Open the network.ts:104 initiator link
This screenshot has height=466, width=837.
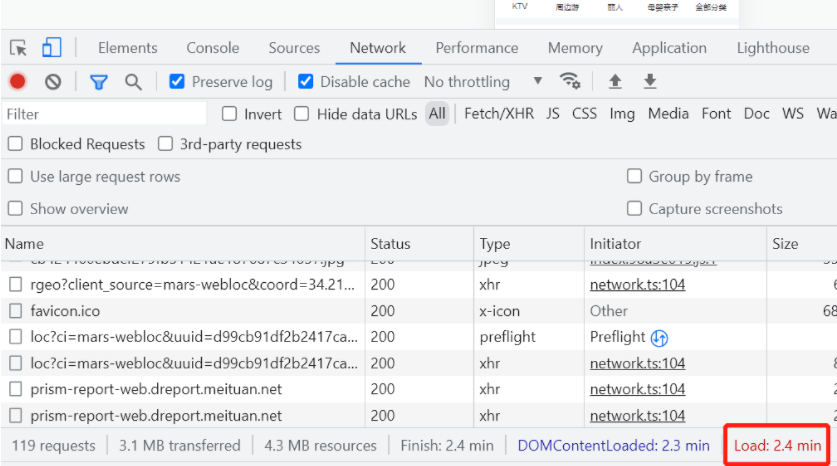(x=637, y=285)
